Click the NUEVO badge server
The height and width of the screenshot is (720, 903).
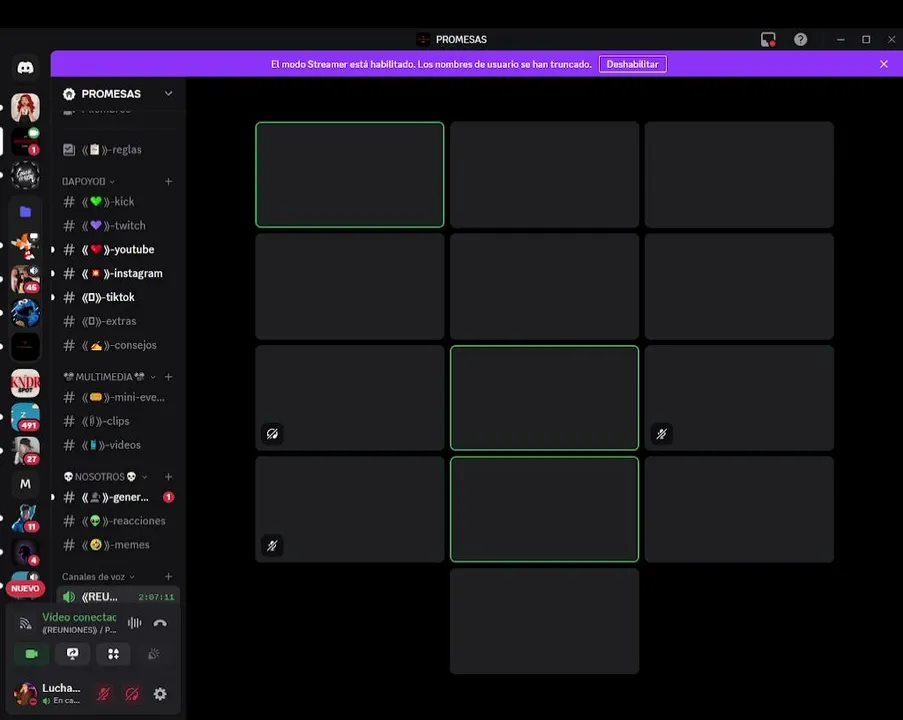(25, 588)
